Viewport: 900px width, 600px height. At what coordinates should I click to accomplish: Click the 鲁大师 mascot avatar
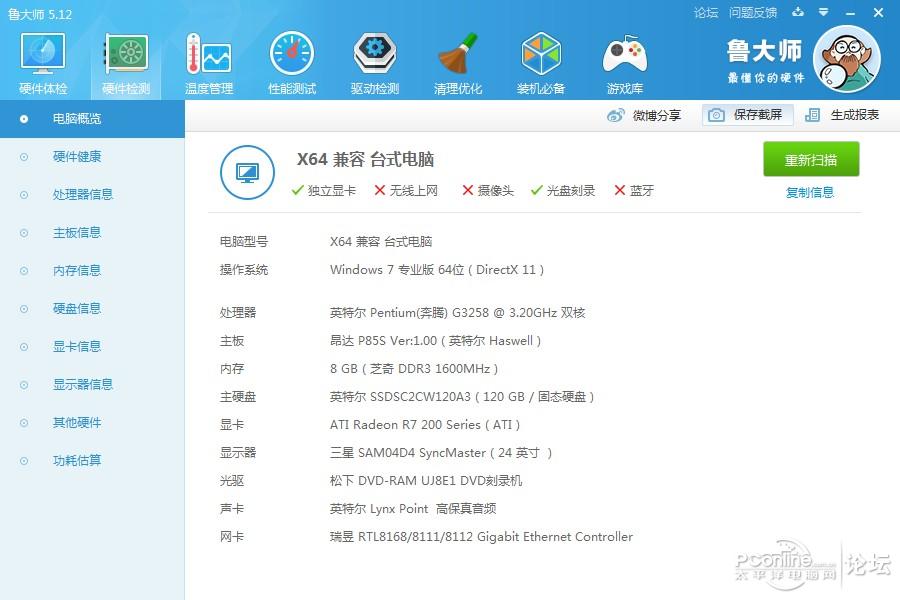pos(847,59)
